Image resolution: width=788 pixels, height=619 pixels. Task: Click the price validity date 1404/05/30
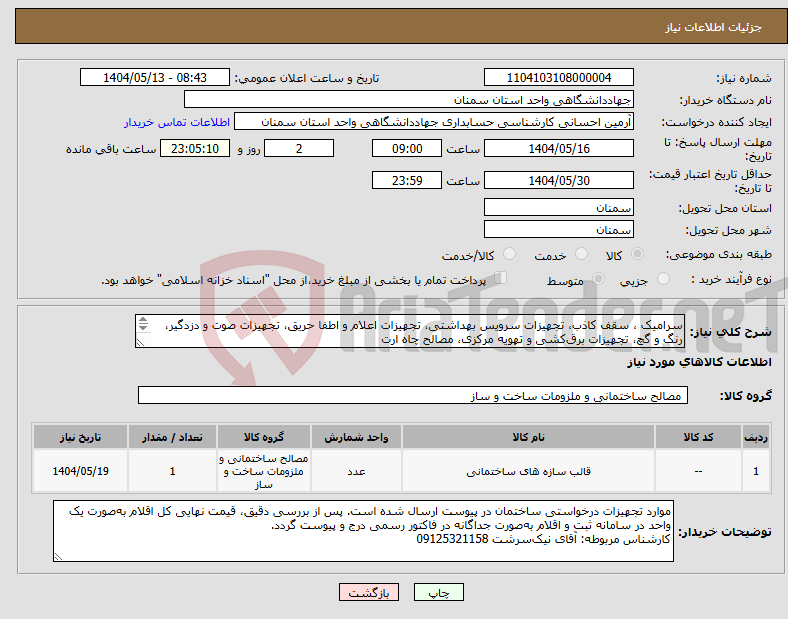[559, 180]
